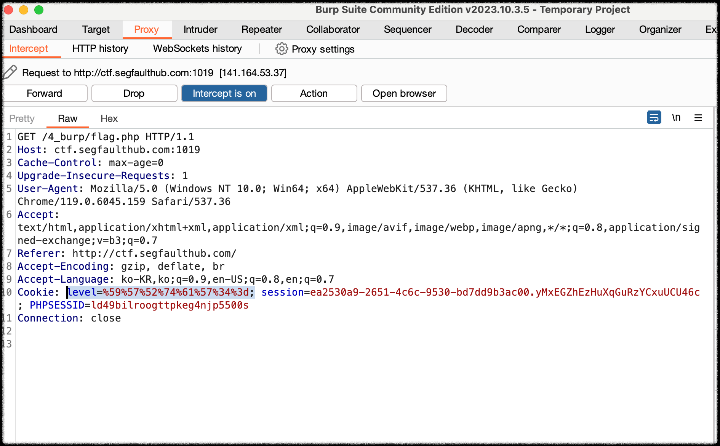Click the yellow minimize window button
Screen dimensions: 720x446
[x=23, y=10]
